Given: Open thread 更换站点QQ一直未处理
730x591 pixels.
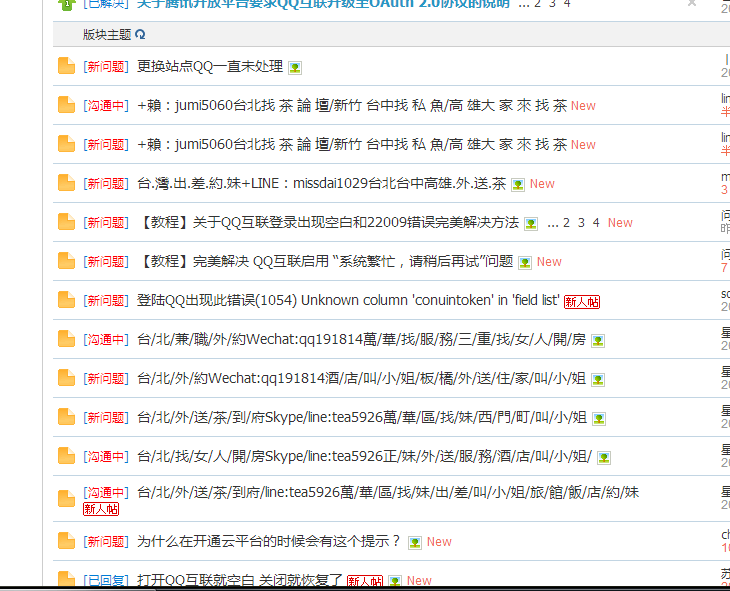Looking at the screenshot, I should coord(210,67).
